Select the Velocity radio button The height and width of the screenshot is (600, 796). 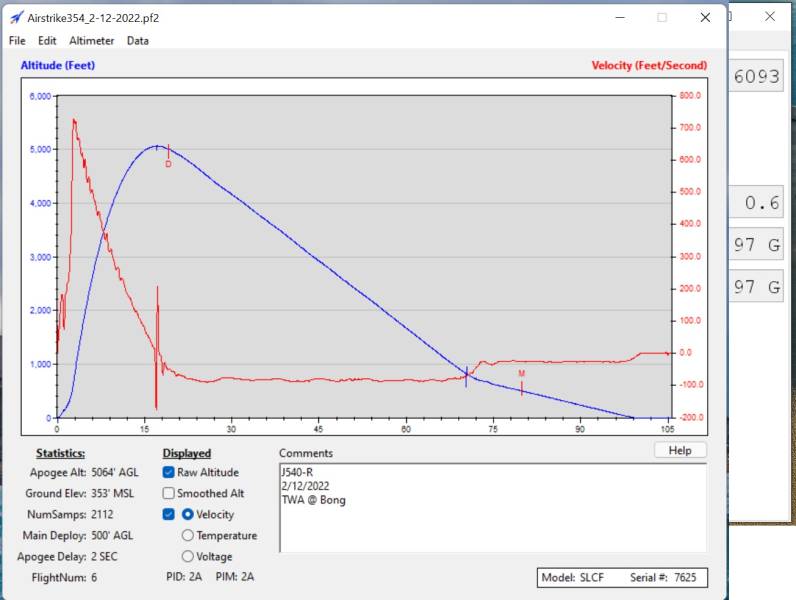point(188,514)
